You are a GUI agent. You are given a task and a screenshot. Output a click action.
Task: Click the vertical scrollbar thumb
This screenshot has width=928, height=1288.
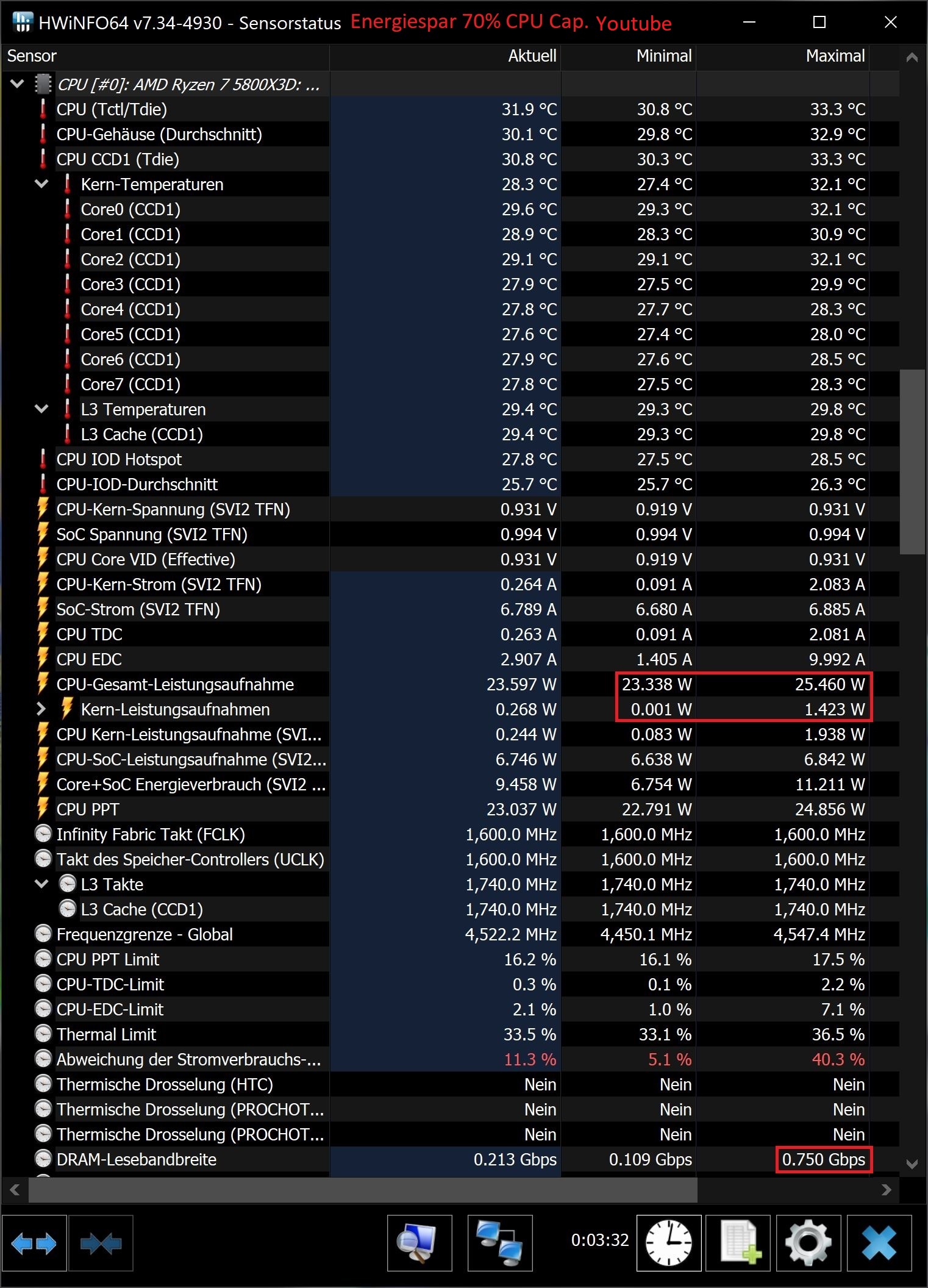[x=912, y=462]
